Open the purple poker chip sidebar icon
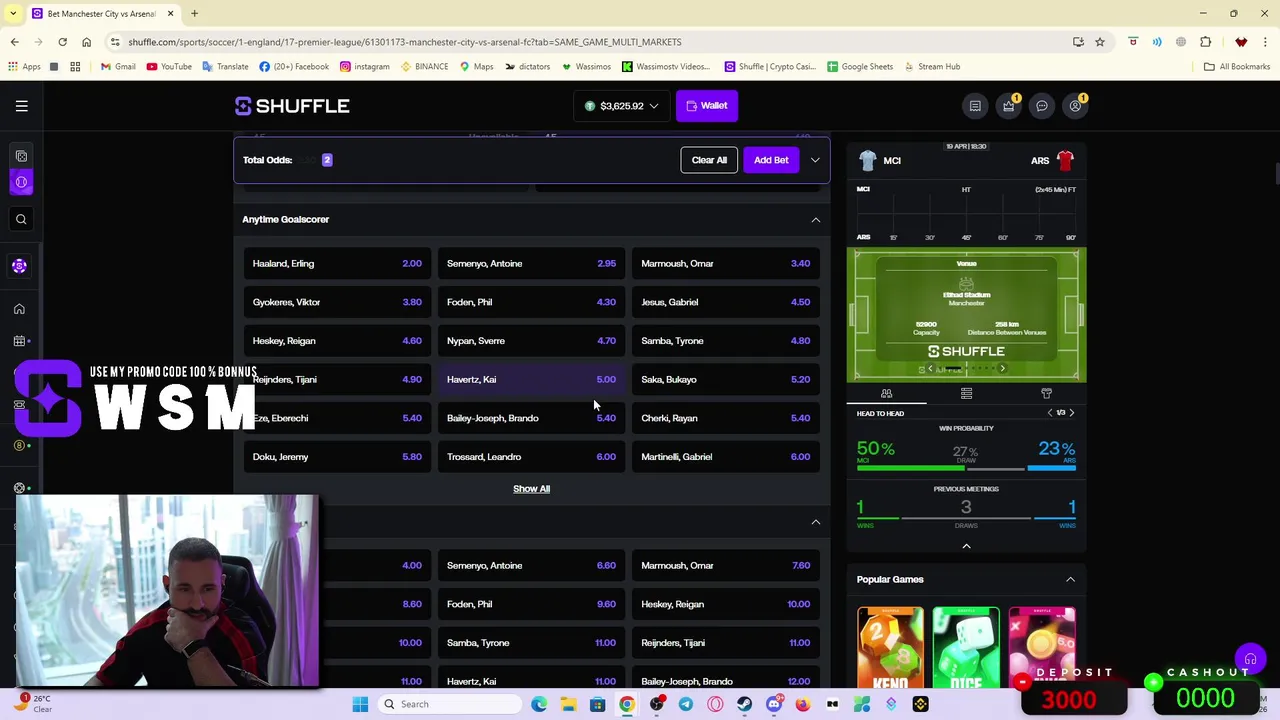 [x=19, y=266]
